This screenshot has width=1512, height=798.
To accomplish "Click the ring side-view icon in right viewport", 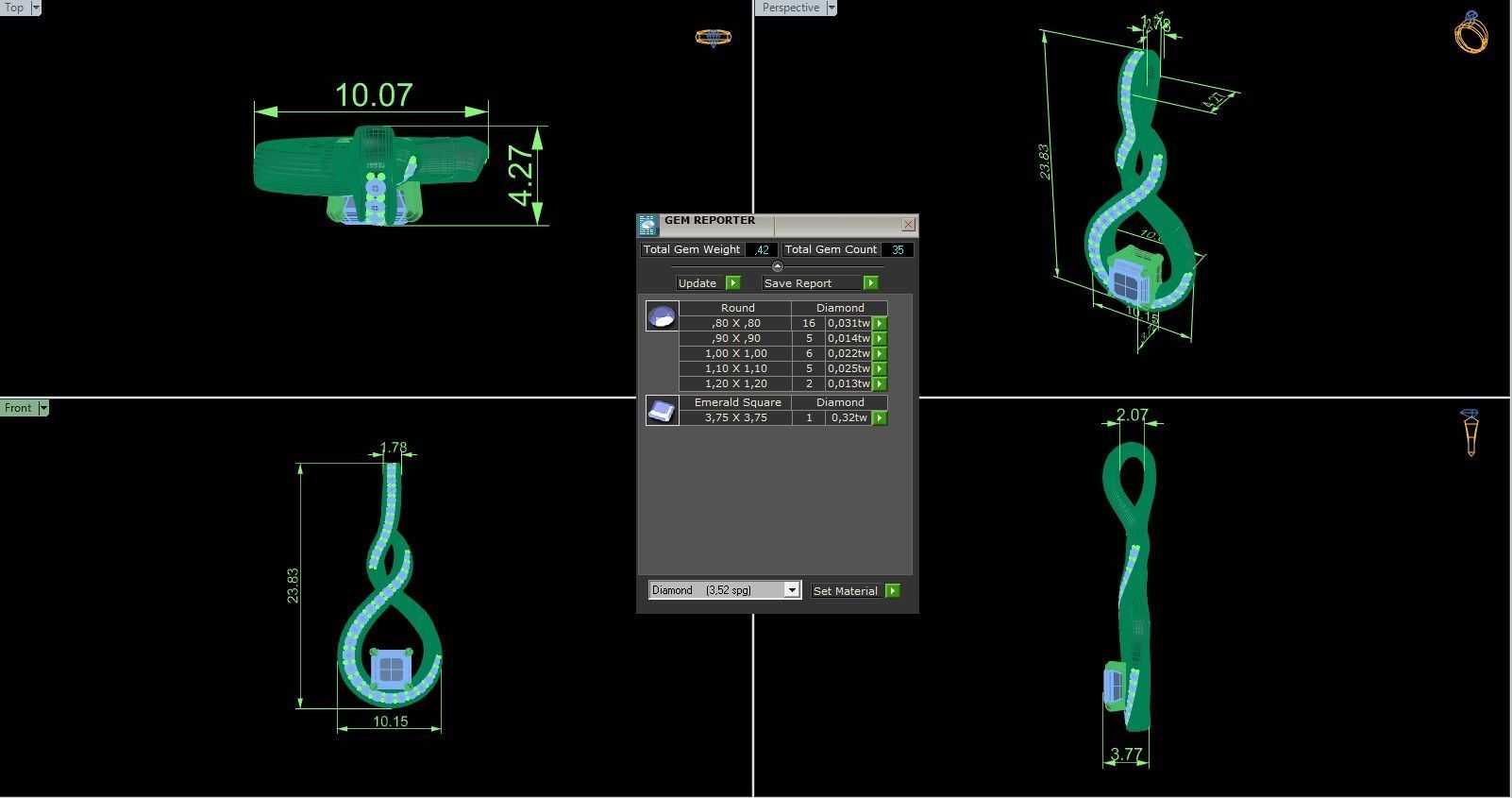I will [x=1470, y=433].
